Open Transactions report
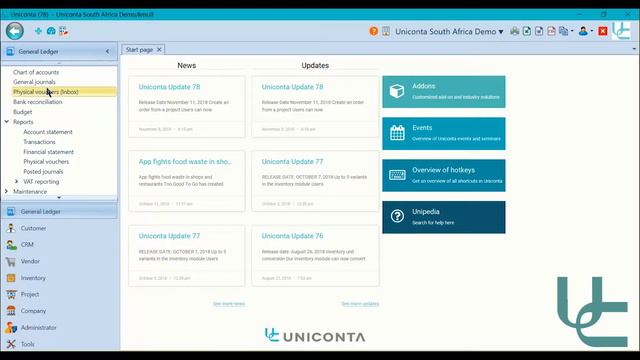Screen dimensions: 640x360 39,142
